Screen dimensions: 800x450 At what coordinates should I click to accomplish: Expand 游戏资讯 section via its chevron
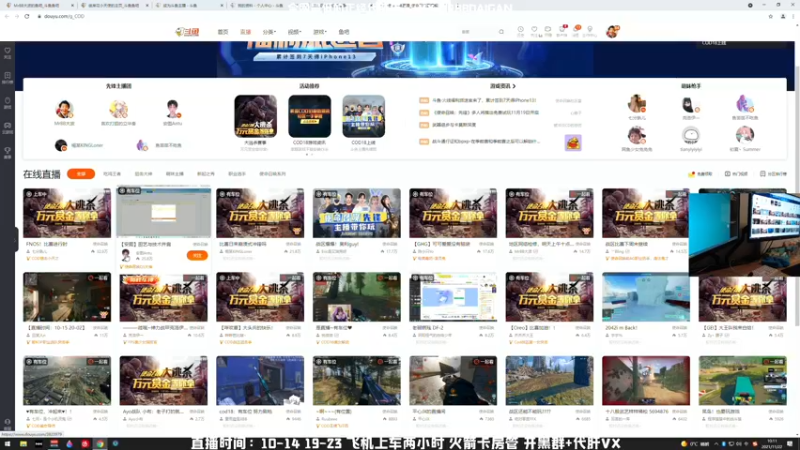coord(514,86)
